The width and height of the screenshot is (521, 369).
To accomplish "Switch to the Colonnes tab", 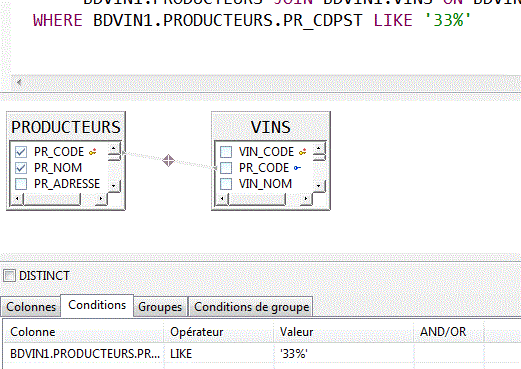I will click(x=31, y=307).
